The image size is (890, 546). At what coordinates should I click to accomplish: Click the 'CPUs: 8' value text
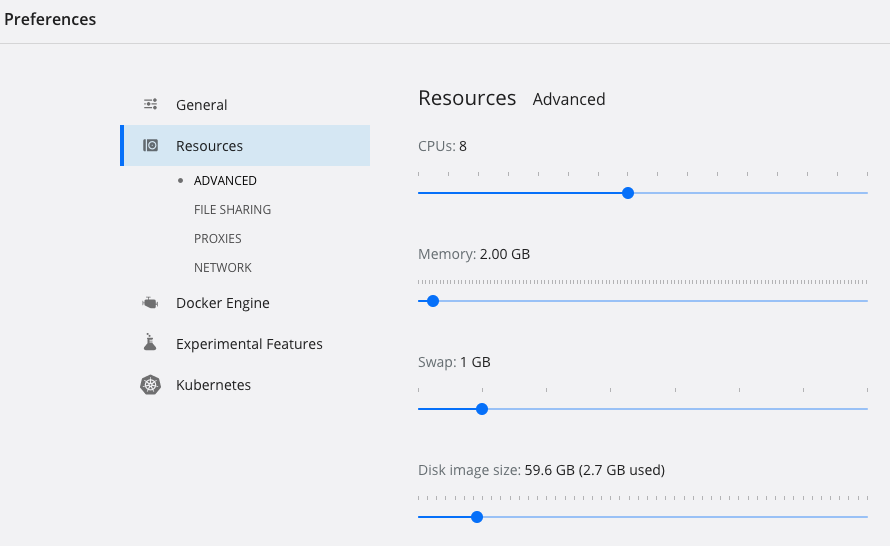pyautogui.click(x=442, y=146)
